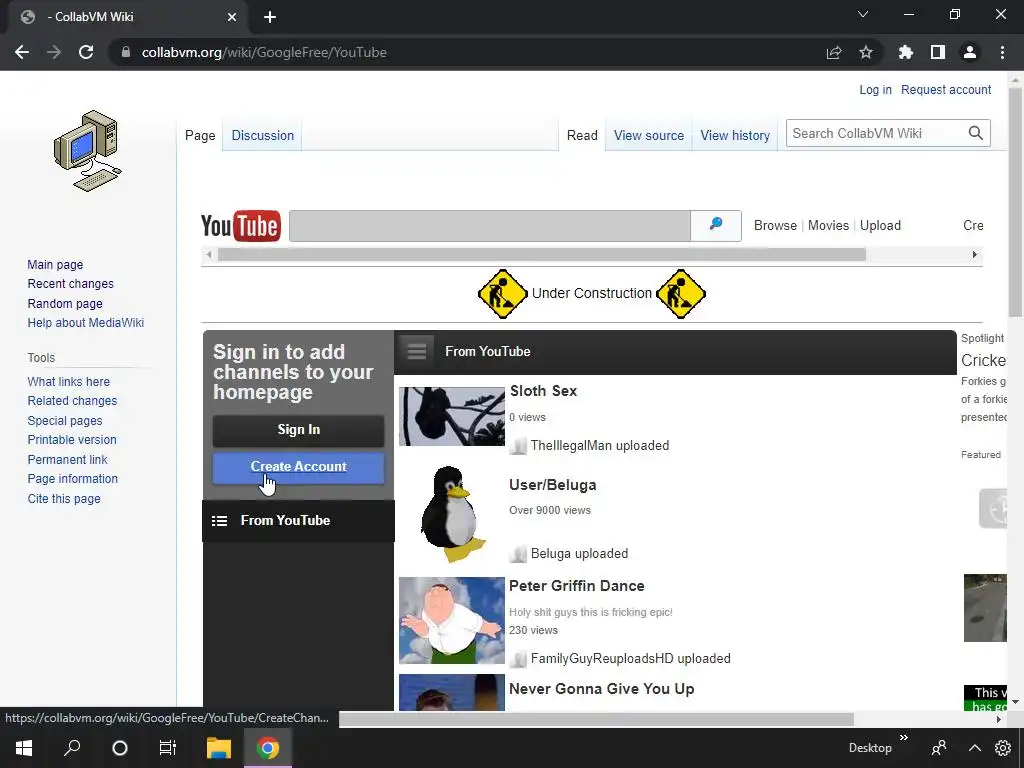Open Help about MediaWiki link
Image resolution: width=1024 pixels, height=768 pixels.
[86, 323]
